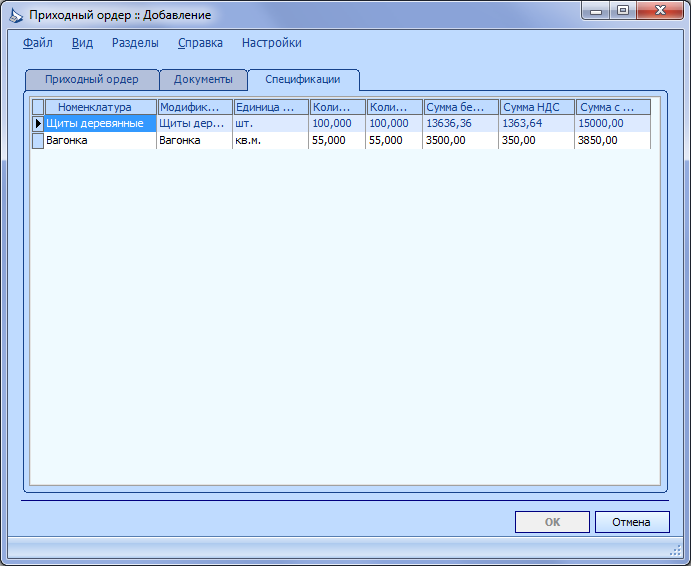Open the Справка menu
Viewport: 691px width, 566px height.
tap(200, 43)
